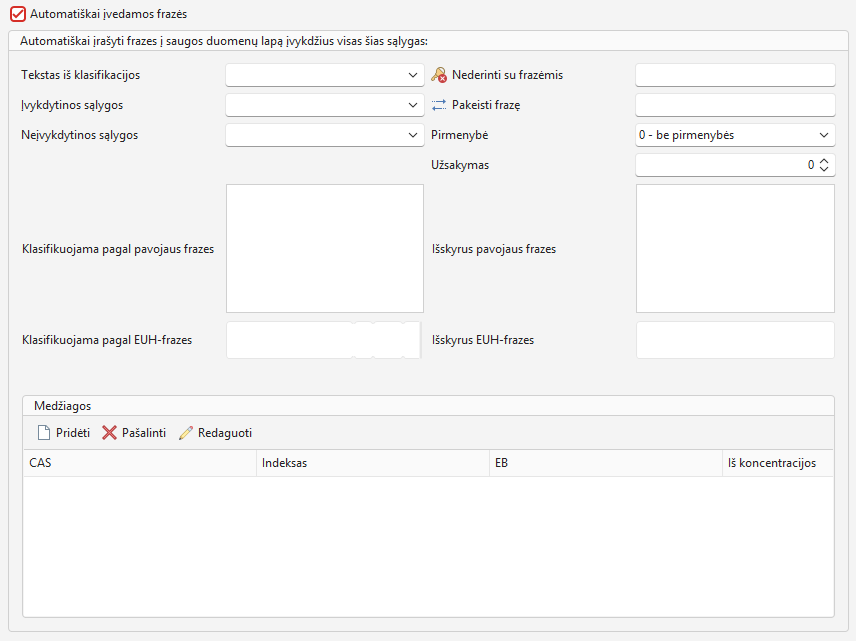Click the Išskyrus pavojaus frazes list box
The image size is (856, 641).
(735, 248)
